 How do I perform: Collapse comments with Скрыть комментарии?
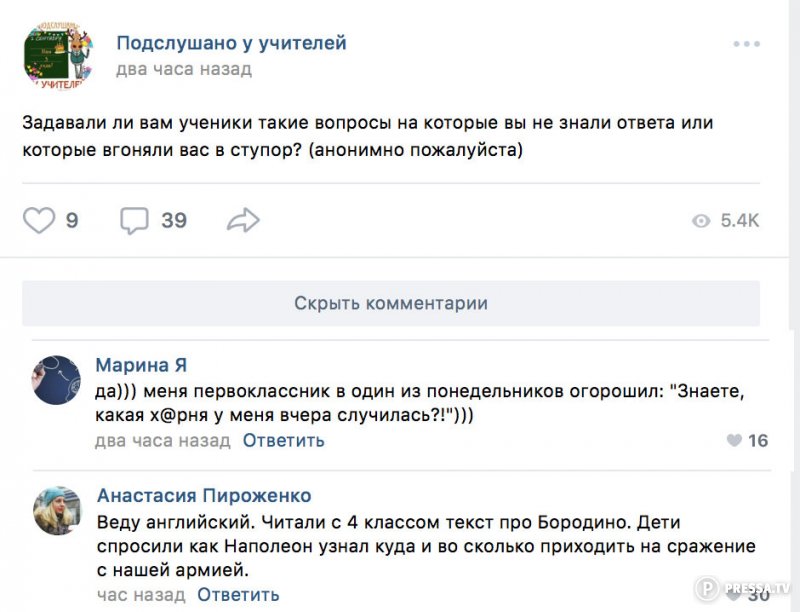point(391,303)
